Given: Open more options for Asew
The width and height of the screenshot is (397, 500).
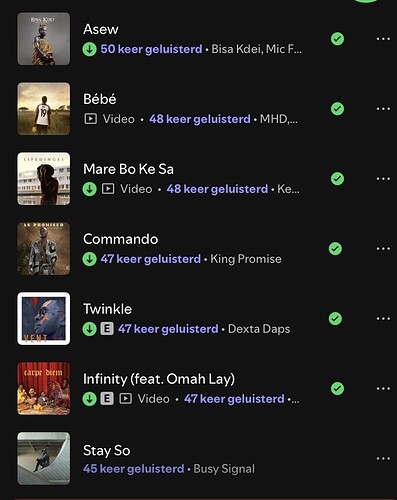Looking at the screenshot, I should click(x=383, y=39).
